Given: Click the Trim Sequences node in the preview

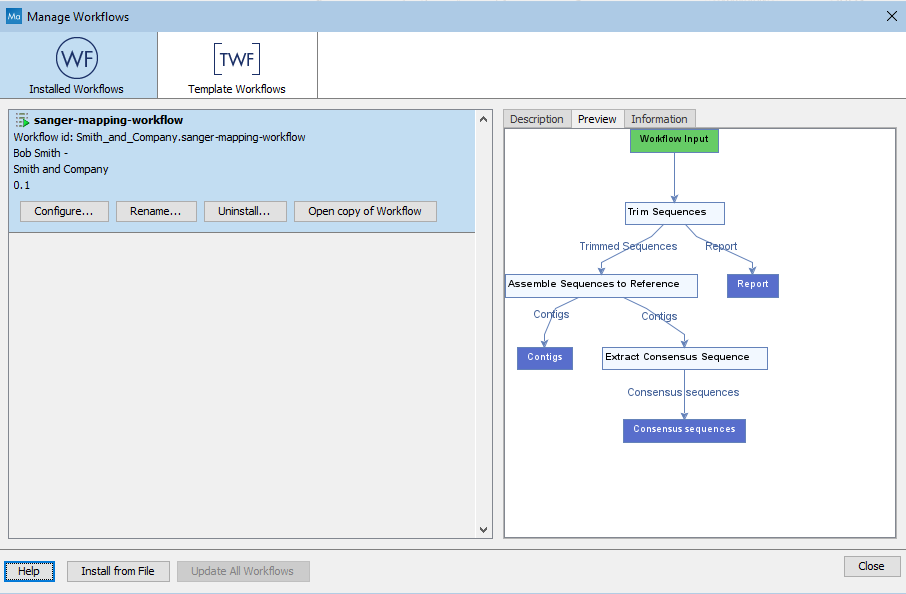Looking at the screenshot, I should pos(674,212).
